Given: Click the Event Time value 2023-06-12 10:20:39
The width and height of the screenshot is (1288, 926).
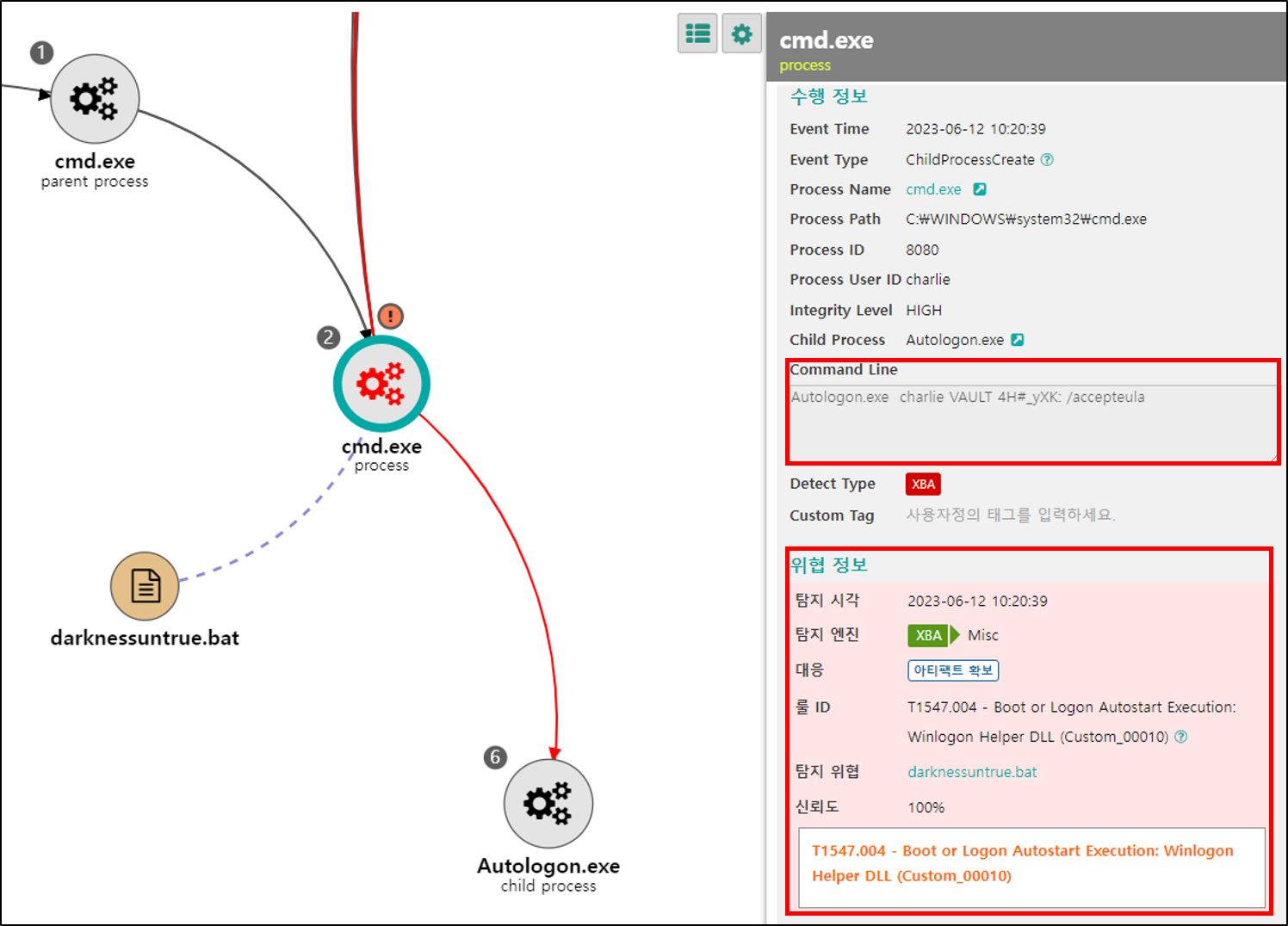Looking at the screenshot, I should click(x=975, y=129).
